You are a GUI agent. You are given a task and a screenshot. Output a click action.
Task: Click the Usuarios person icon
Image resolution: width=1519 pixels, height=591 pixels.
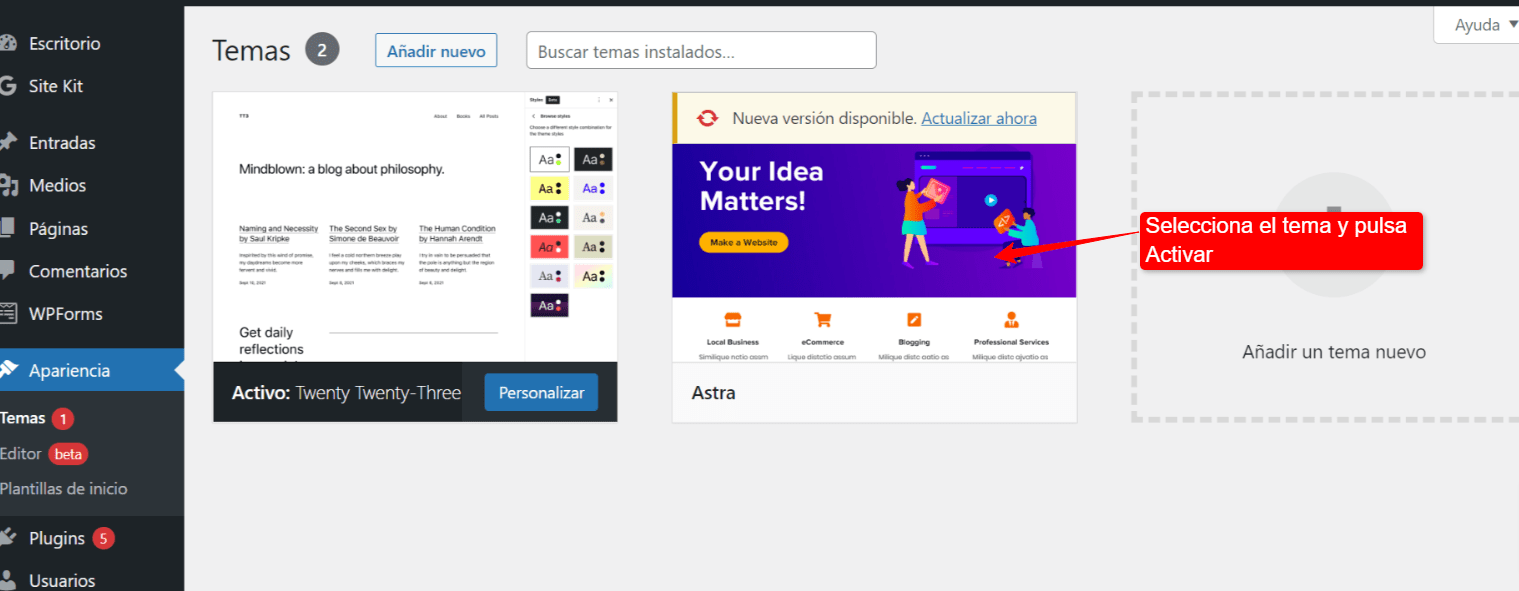pos(8,580)
